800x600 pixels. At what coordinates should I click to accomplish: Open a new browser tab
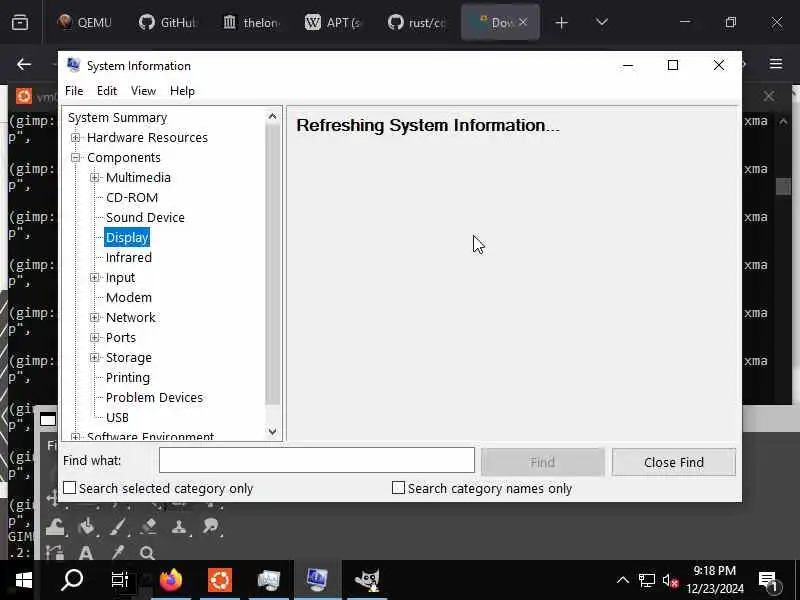[561, 22]
